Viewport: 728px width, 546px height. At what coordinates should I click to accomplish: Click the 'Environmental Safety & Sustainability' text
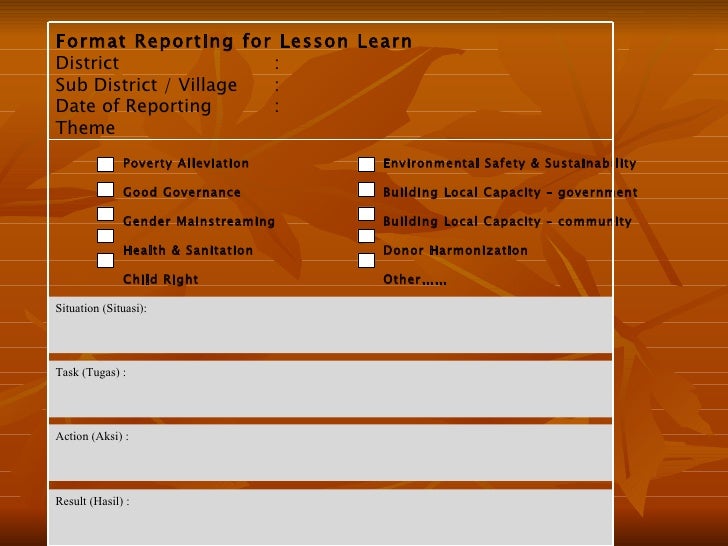click(509, 163)
